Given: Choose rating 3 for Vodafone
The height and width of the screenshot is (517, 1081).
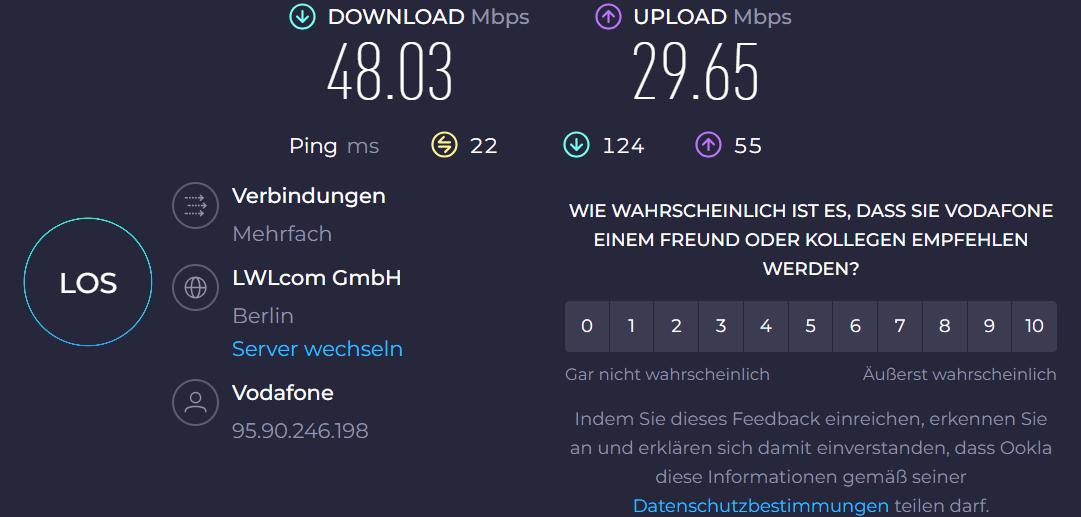Looking at the screenshot, I should click(721, 326).
